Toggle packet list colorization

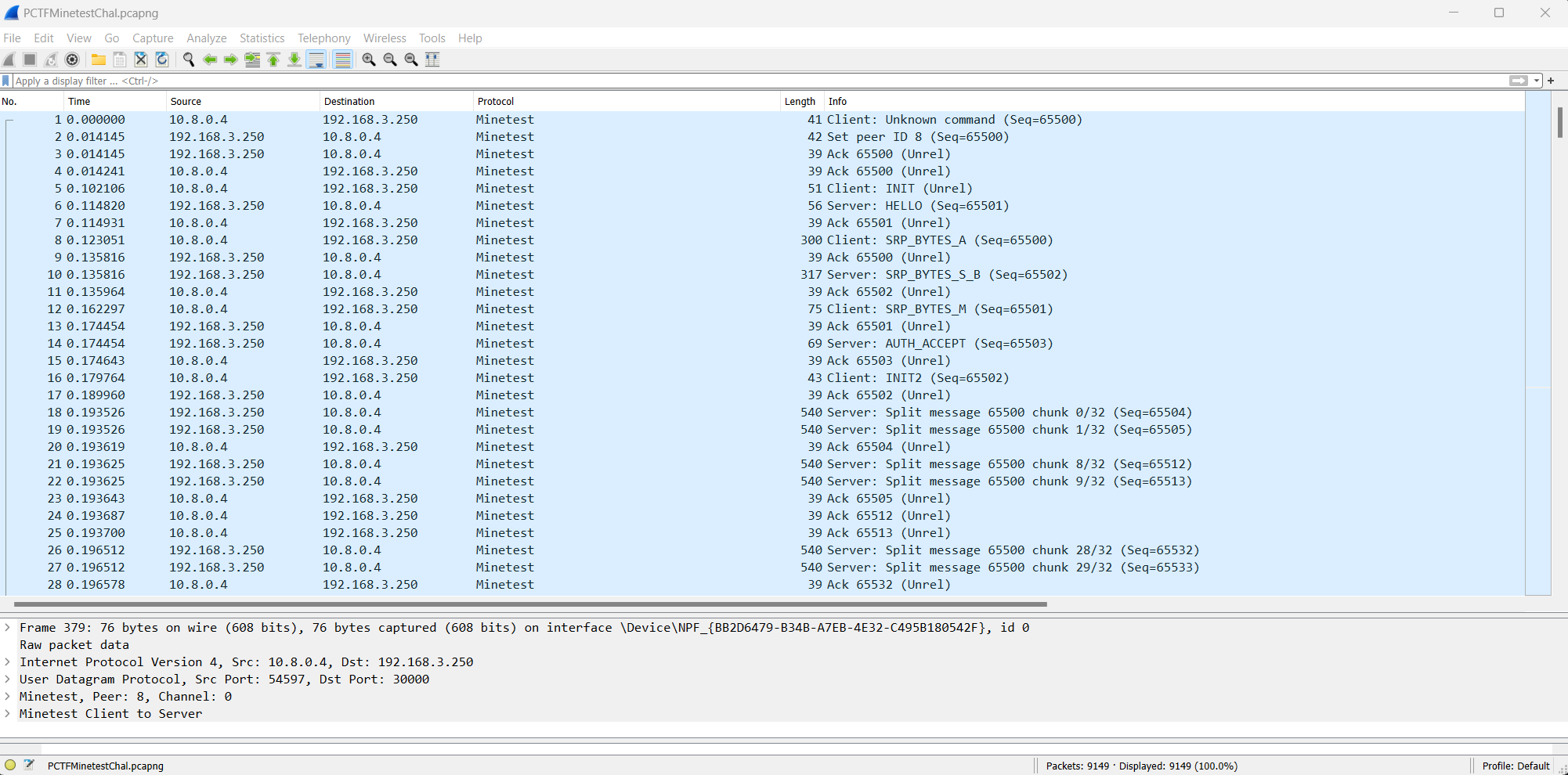(342, 59)
